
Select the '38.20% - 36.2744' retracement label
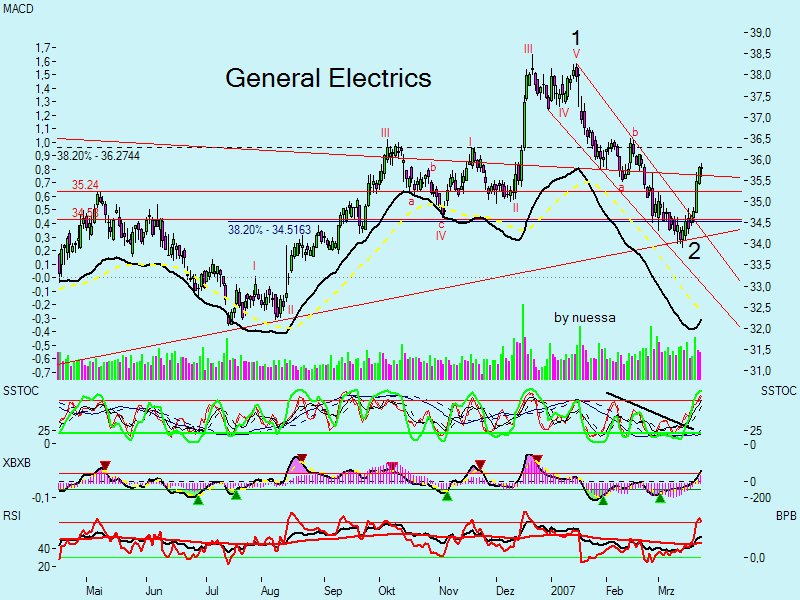98,156
